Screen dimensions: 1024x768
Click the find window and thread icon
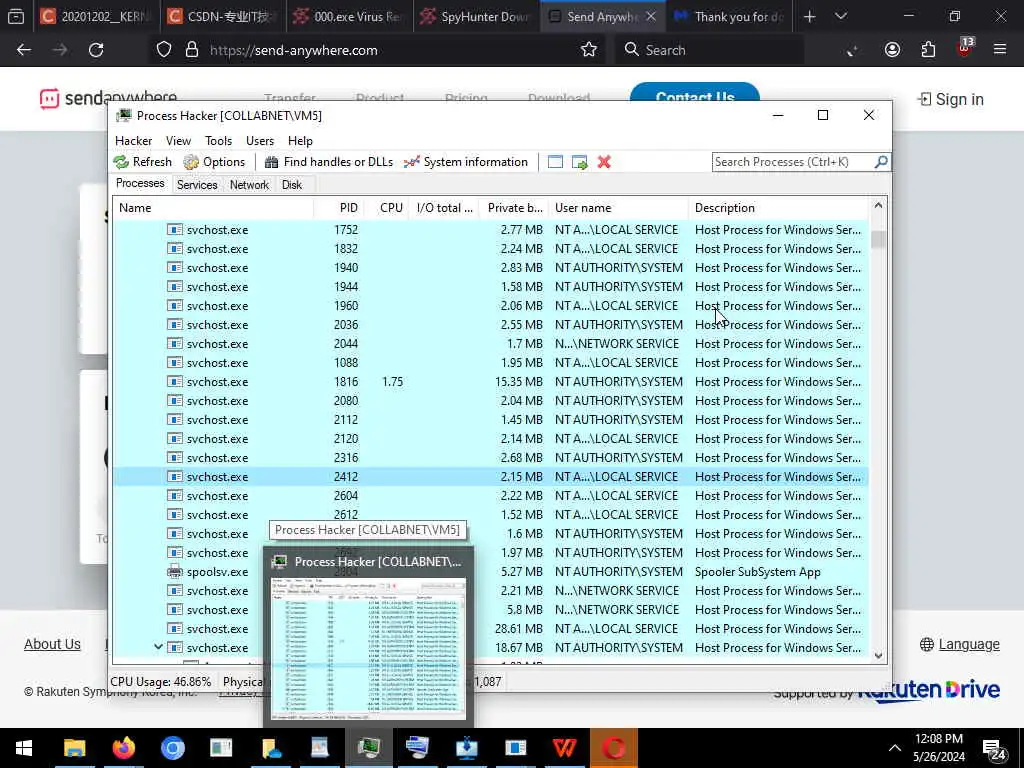point(580,162)
